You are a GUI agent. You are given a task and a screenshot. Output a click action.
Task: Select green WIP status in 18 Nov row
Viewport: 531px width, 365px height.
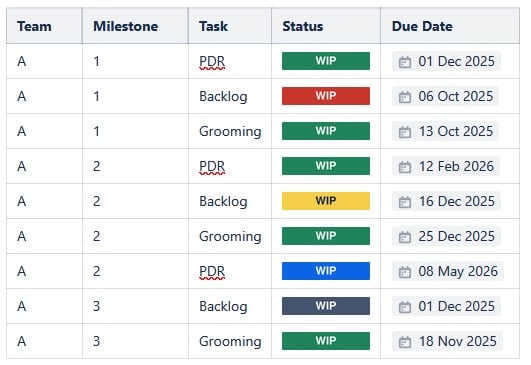[x=326, y=341]
